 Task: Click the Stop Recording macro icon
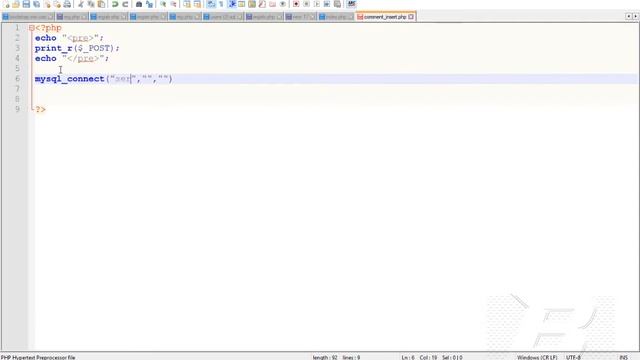click(x=307, y=4)
